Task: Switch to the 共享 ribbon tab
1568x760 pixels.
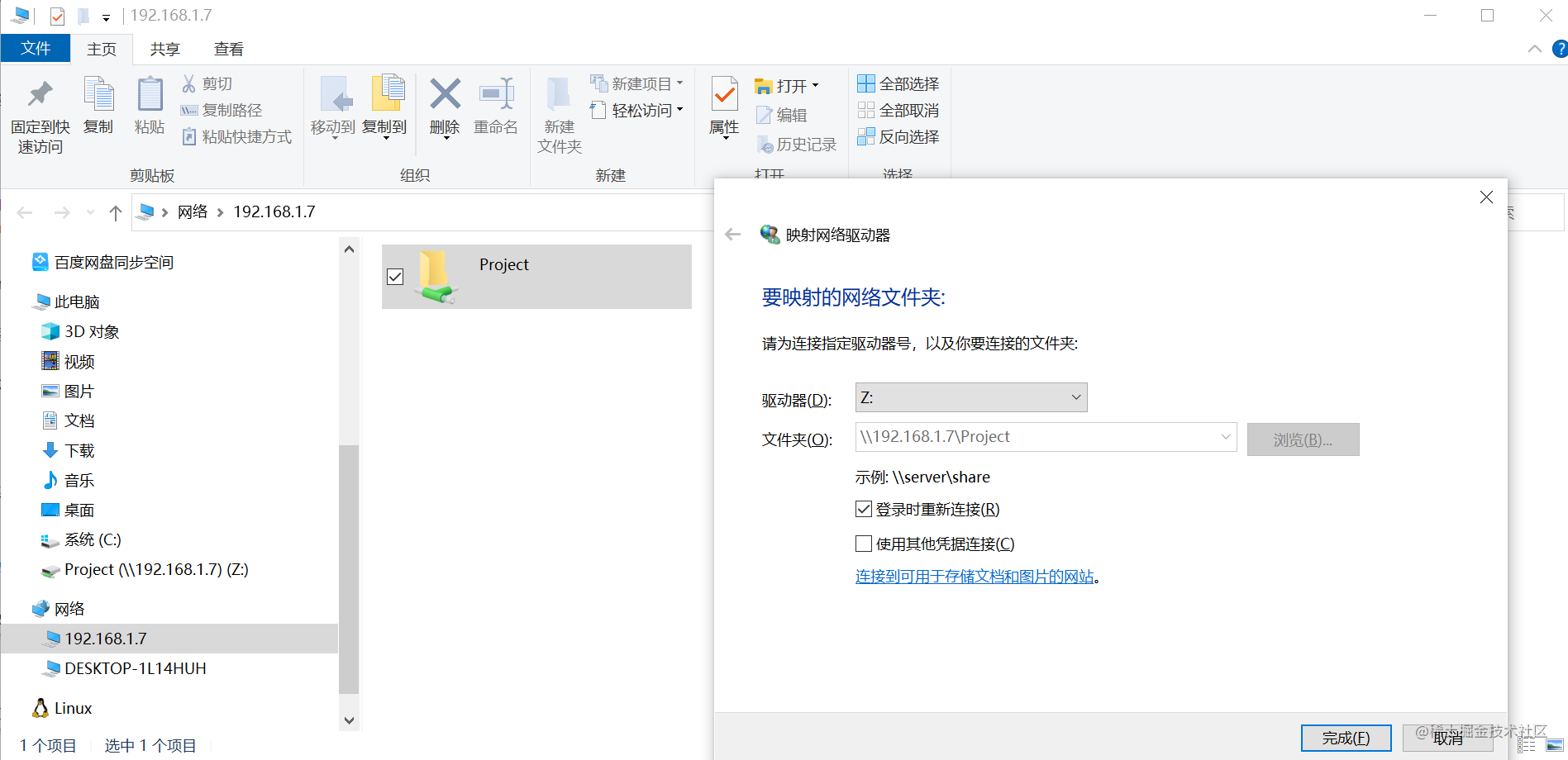Action: coord(164,49)
